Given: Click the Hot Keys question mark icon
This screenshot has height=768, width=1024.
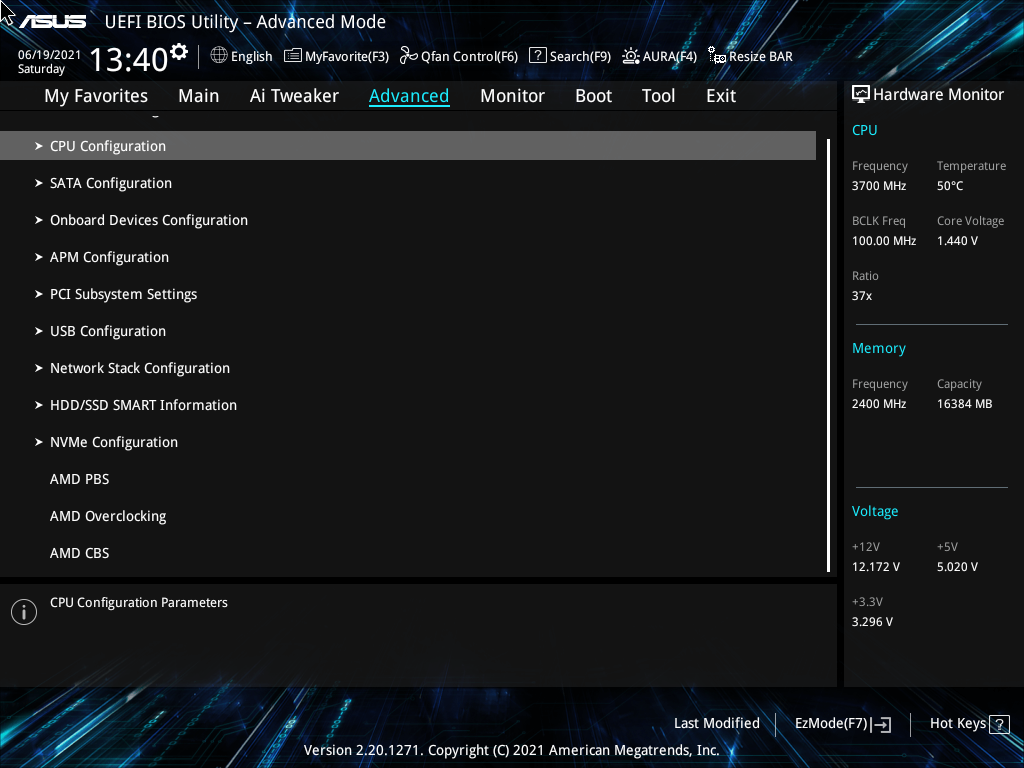Looking at the screenshot, I should click(x=999, y=724).
